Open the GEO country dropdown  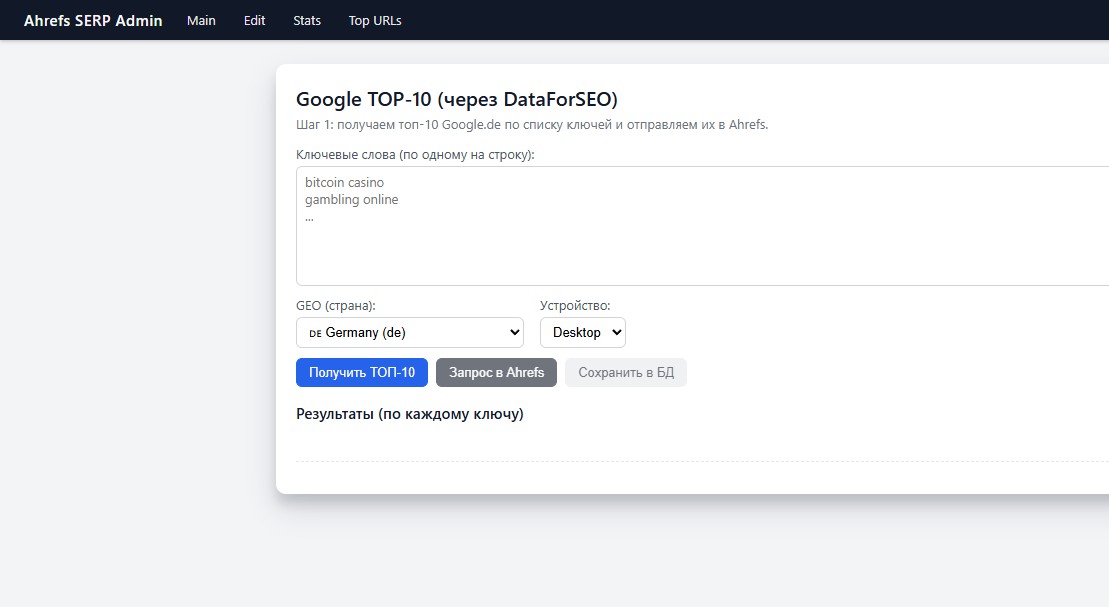click(x=409, y=331)
